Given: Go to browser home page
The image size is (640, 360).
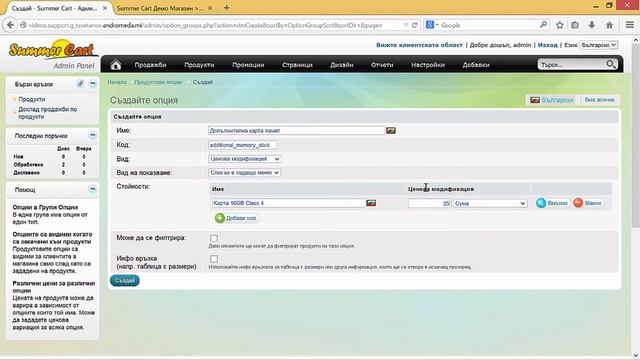Looking at the screenshot, I should 609,25.
